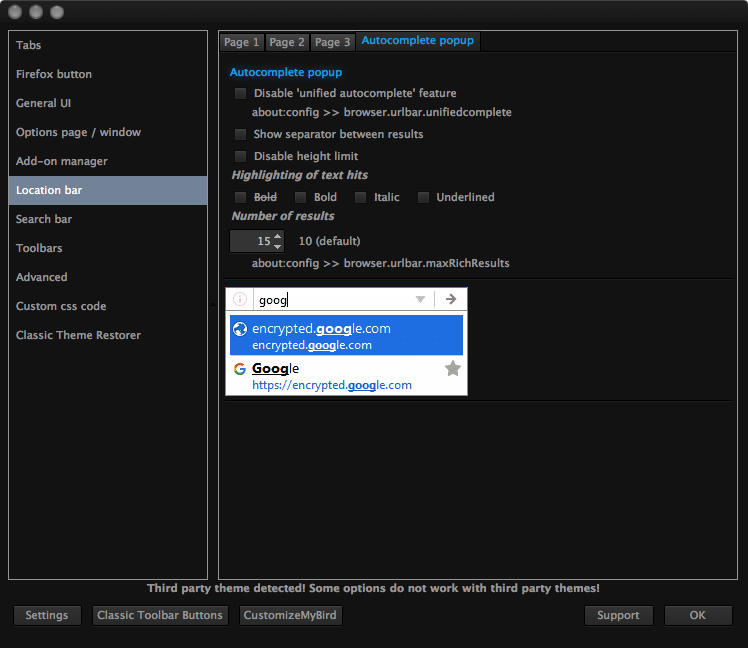
Task: Click the browser.urlbar.maxRichResults about:config text
Action: (x=381, y=263)
